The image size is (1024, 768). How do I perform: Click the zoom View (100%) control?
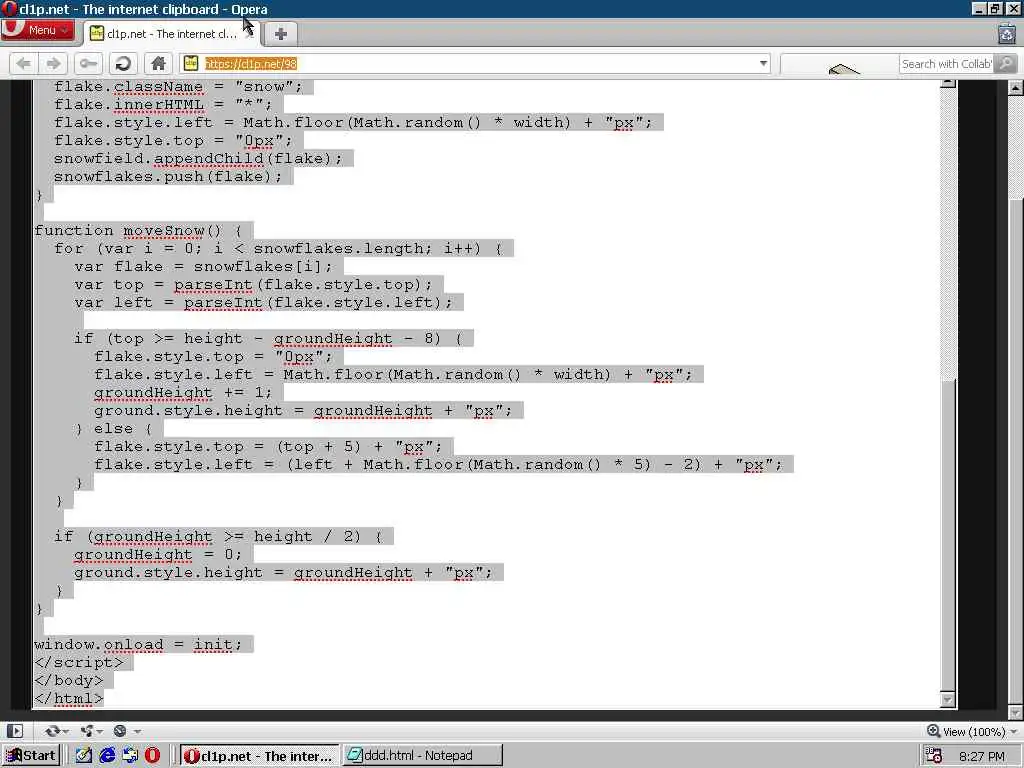tap(966, 731)
